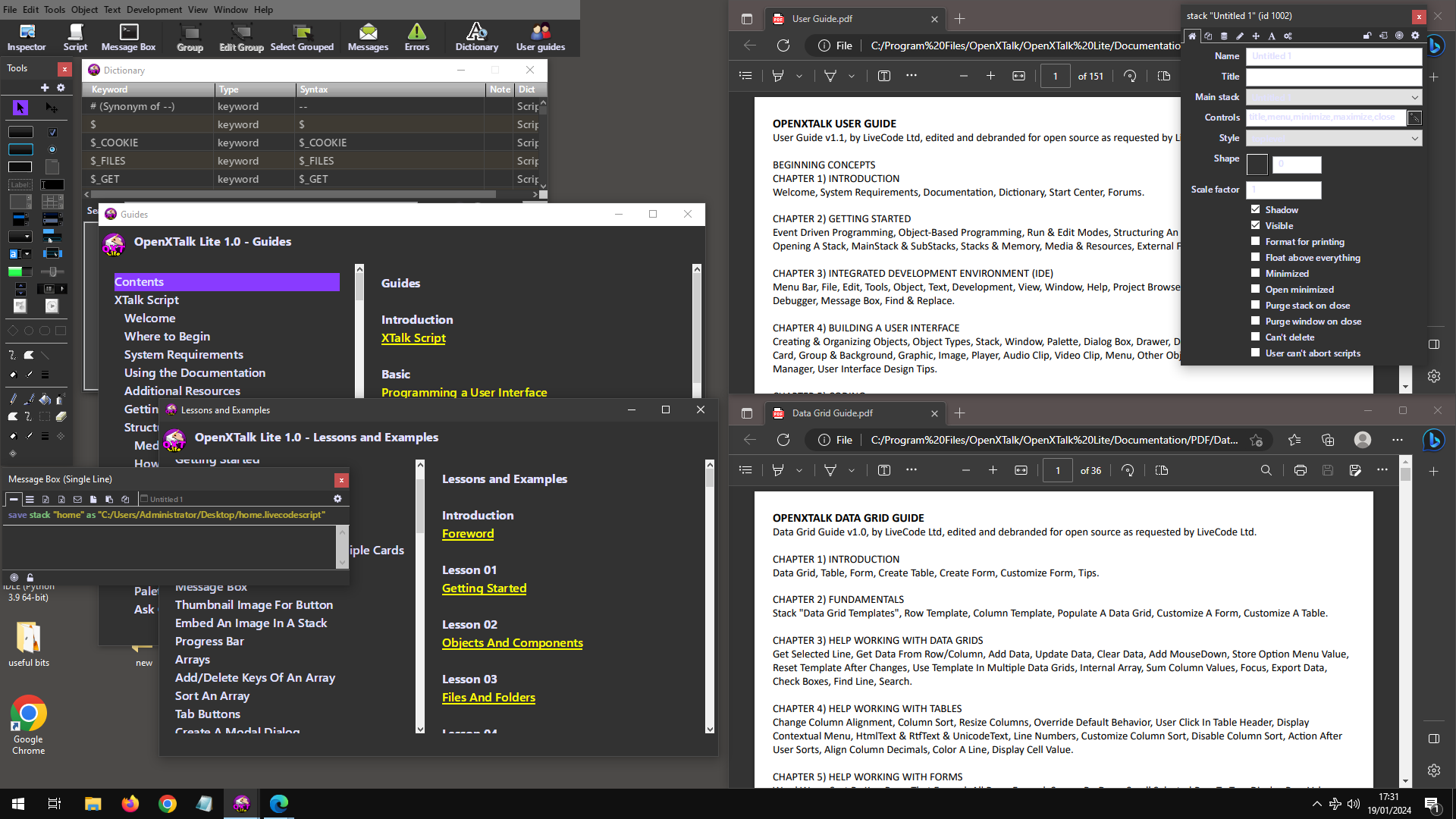This screenshot has width=1456, height=819.
Task: Select the Run (browse) pointer tool in Tools palette
Action: [x=20, y=108]
